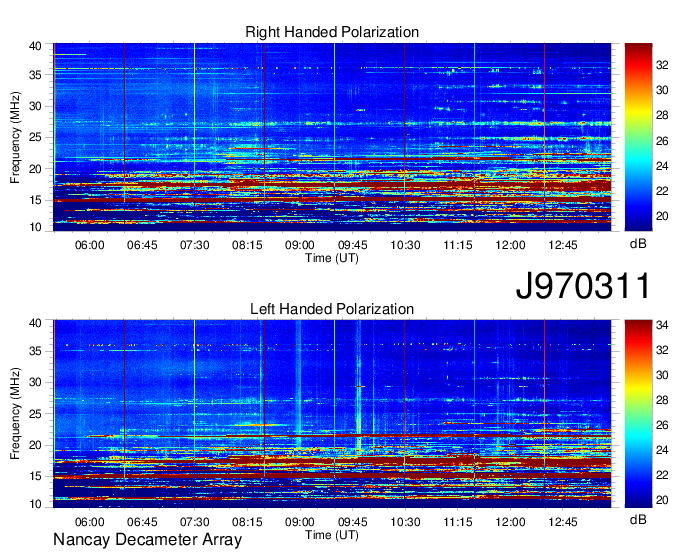Image resolution: width=680 pixels, height=552 pixels.
Task: Click 09:00 time tick on Right Handed plot
Action: pyautogui.click(x=300, y=245)
